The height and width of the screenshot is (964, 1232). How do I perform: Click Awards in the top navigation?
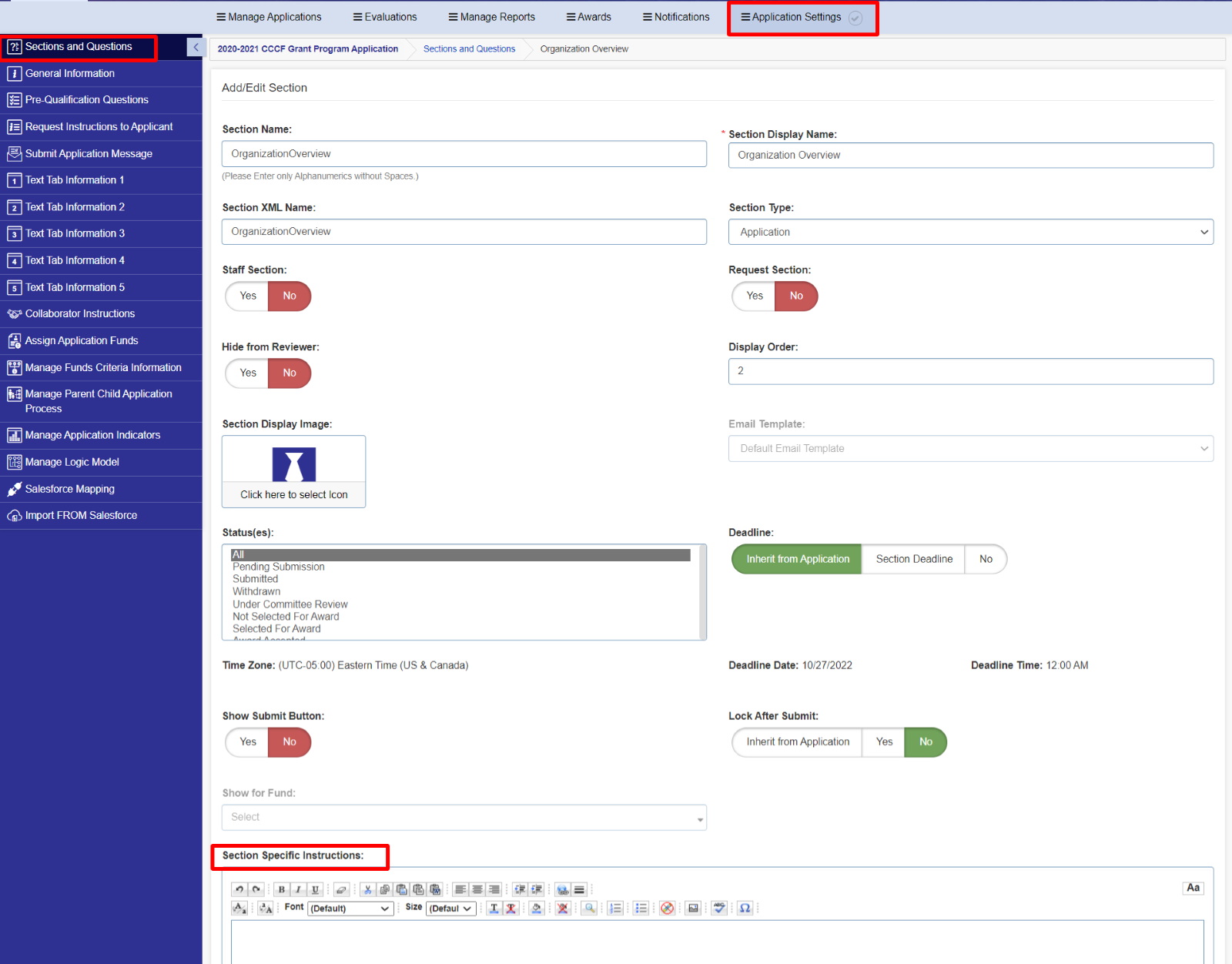(588, 16)
